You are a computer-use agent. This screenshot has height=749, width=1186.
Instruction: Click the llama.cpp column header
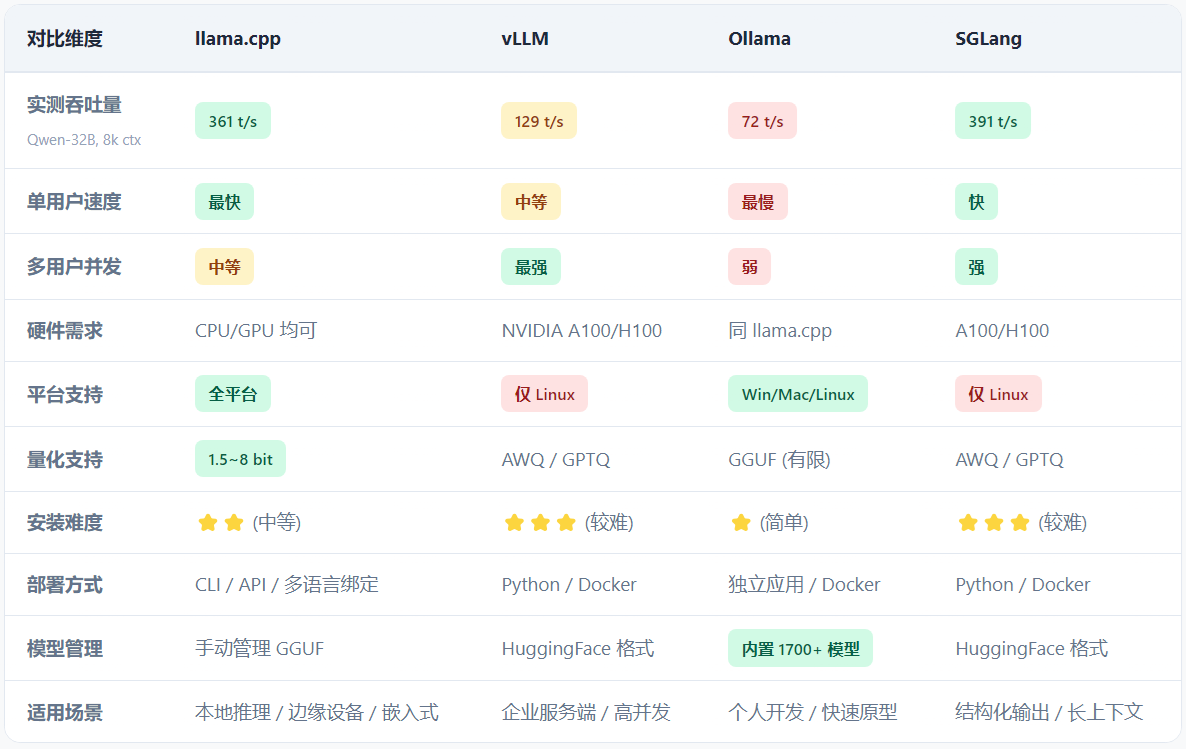coord(238,39)
